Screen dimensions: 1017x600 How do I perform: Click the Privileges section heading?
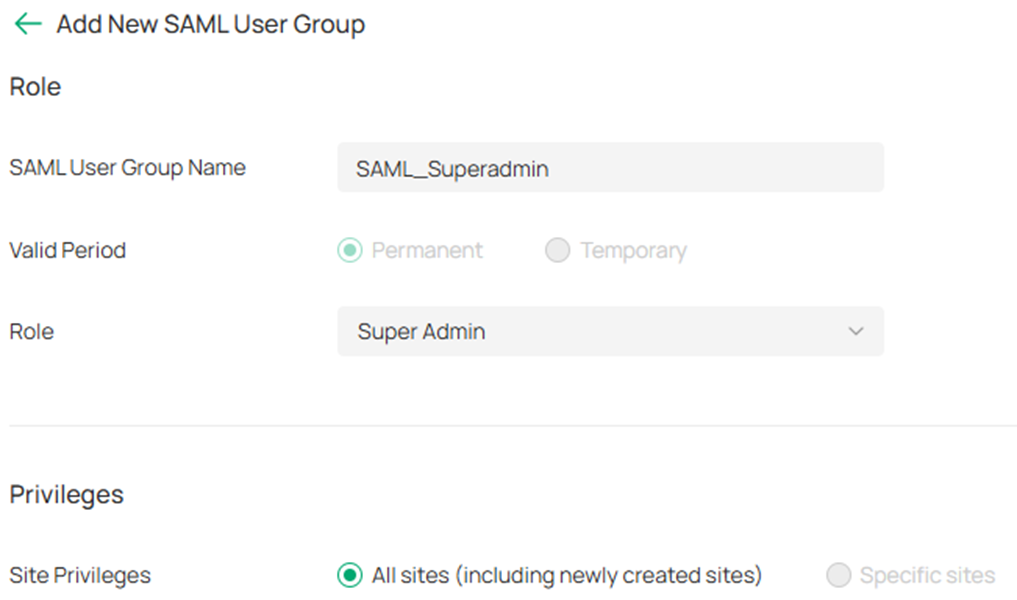point(66,493)
